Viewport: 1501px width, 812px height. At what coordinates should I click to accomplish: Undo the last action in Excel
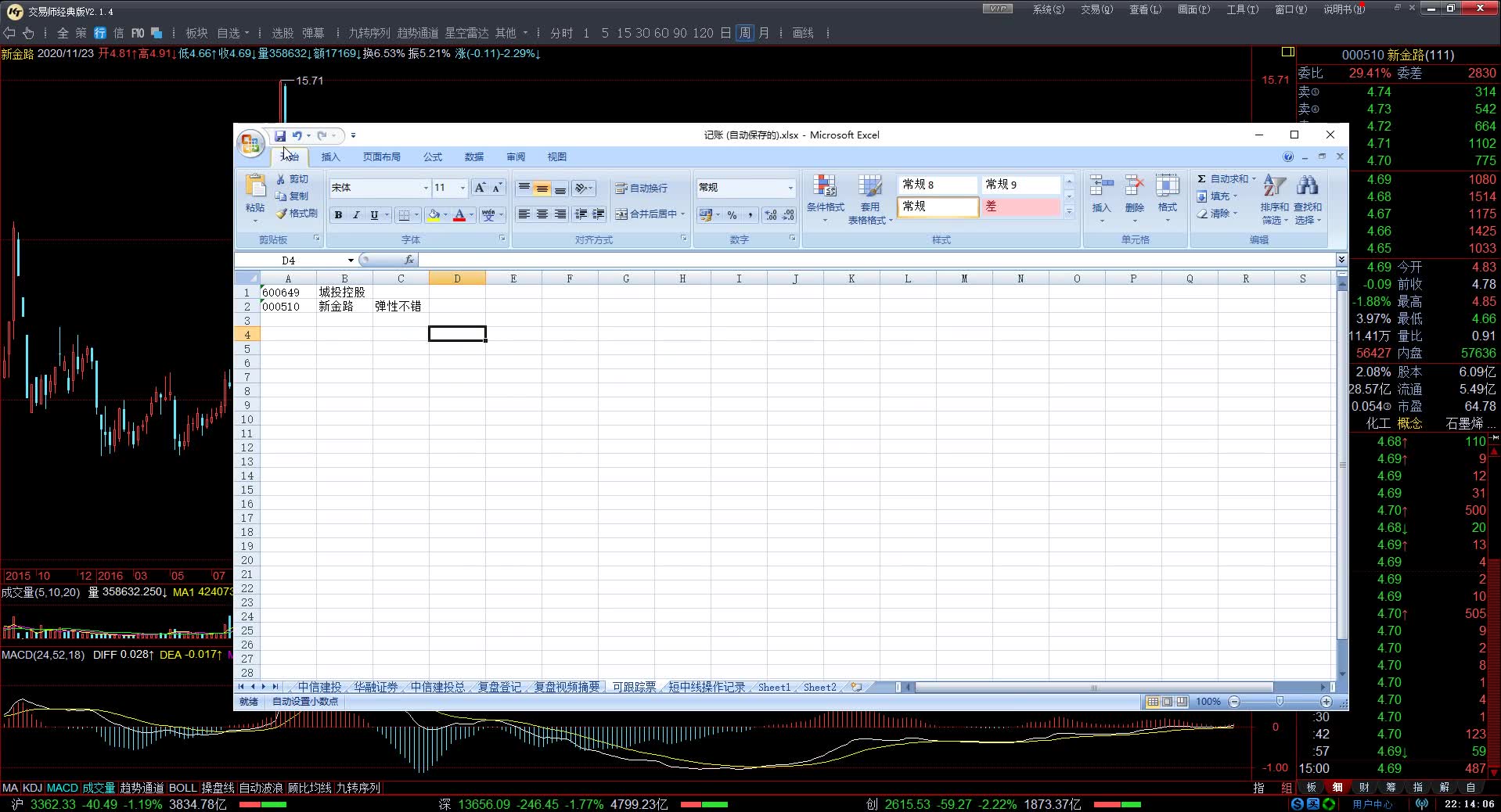pos(297,135)
